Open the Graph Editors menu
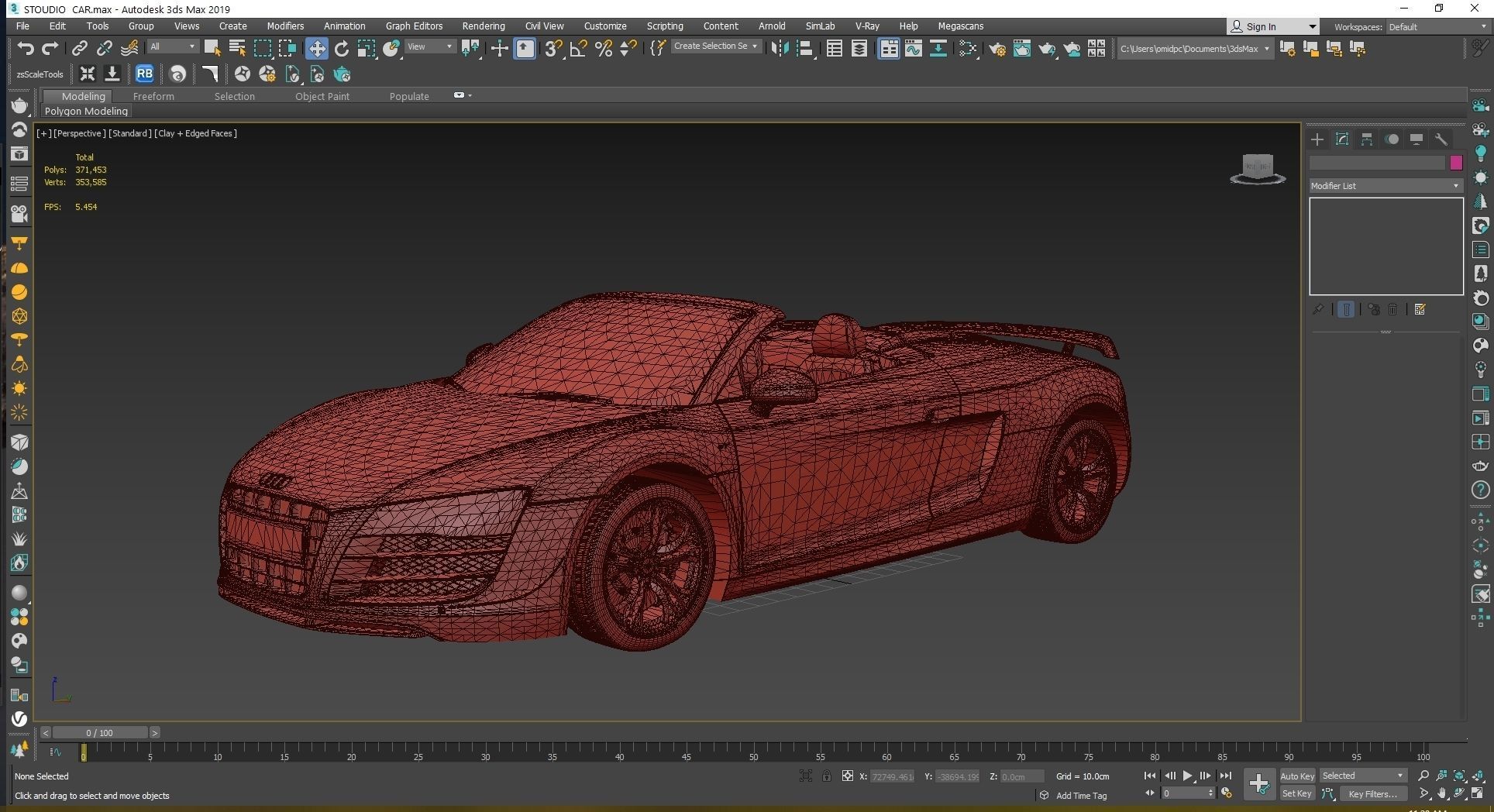This screenshot has width=1494, height=812. click(414, 26)
